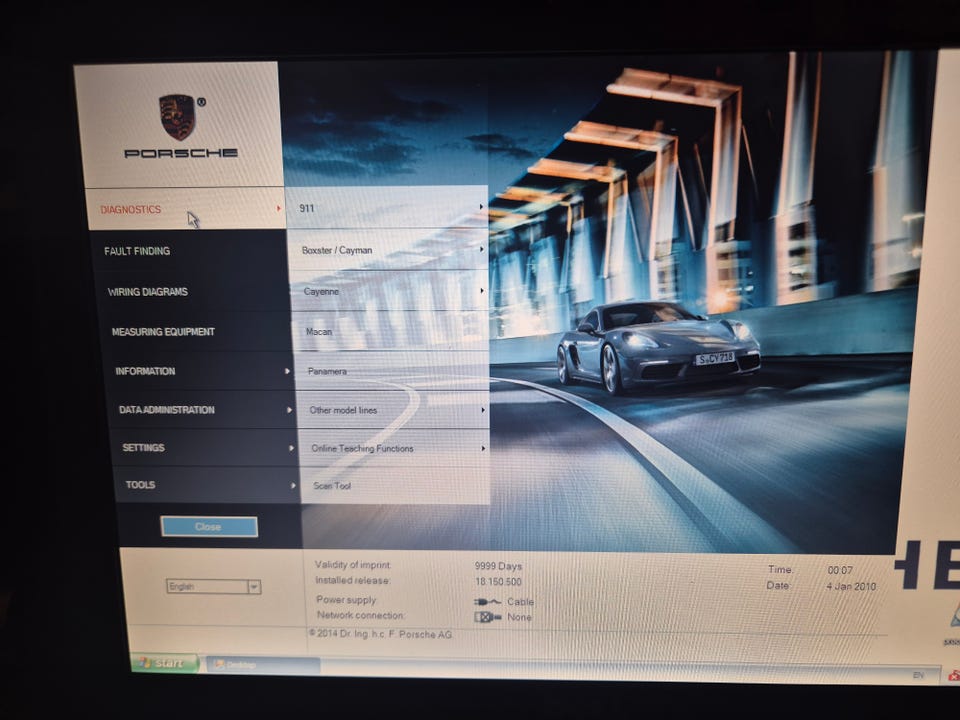Viewport: 960px width, 720px height.
Task: Click the Porsche AG copyright notice
Action: click(x=381, y=634)
